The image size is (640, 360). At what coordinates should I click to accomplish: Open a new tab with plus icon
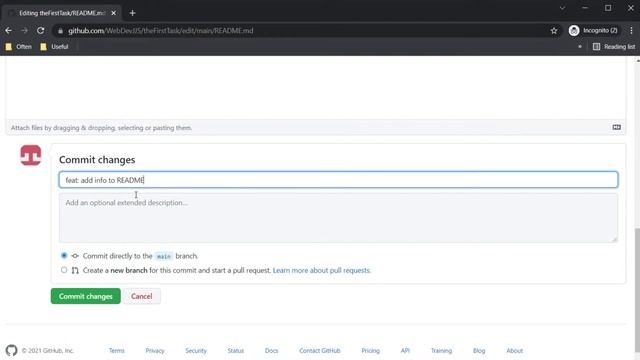point(132,13)
